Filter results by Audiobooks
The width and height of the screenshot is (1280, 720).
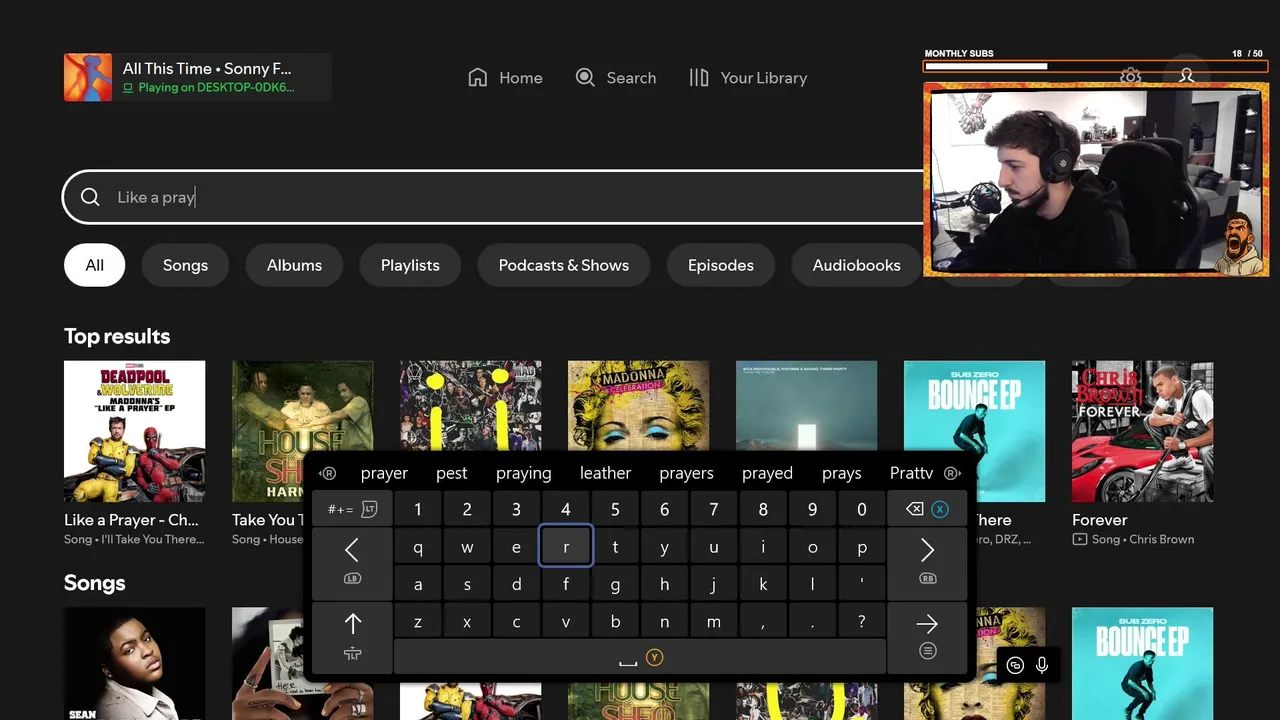coord(856,265)
